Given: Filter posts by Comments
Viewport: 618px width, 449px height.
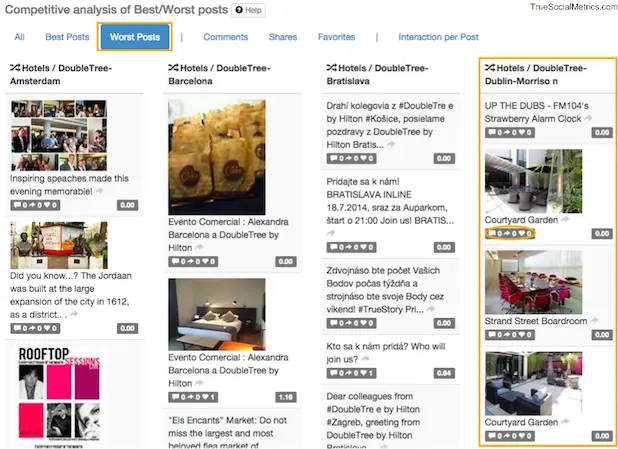Looking at the screenshot, I should click(x=225, y=37).
